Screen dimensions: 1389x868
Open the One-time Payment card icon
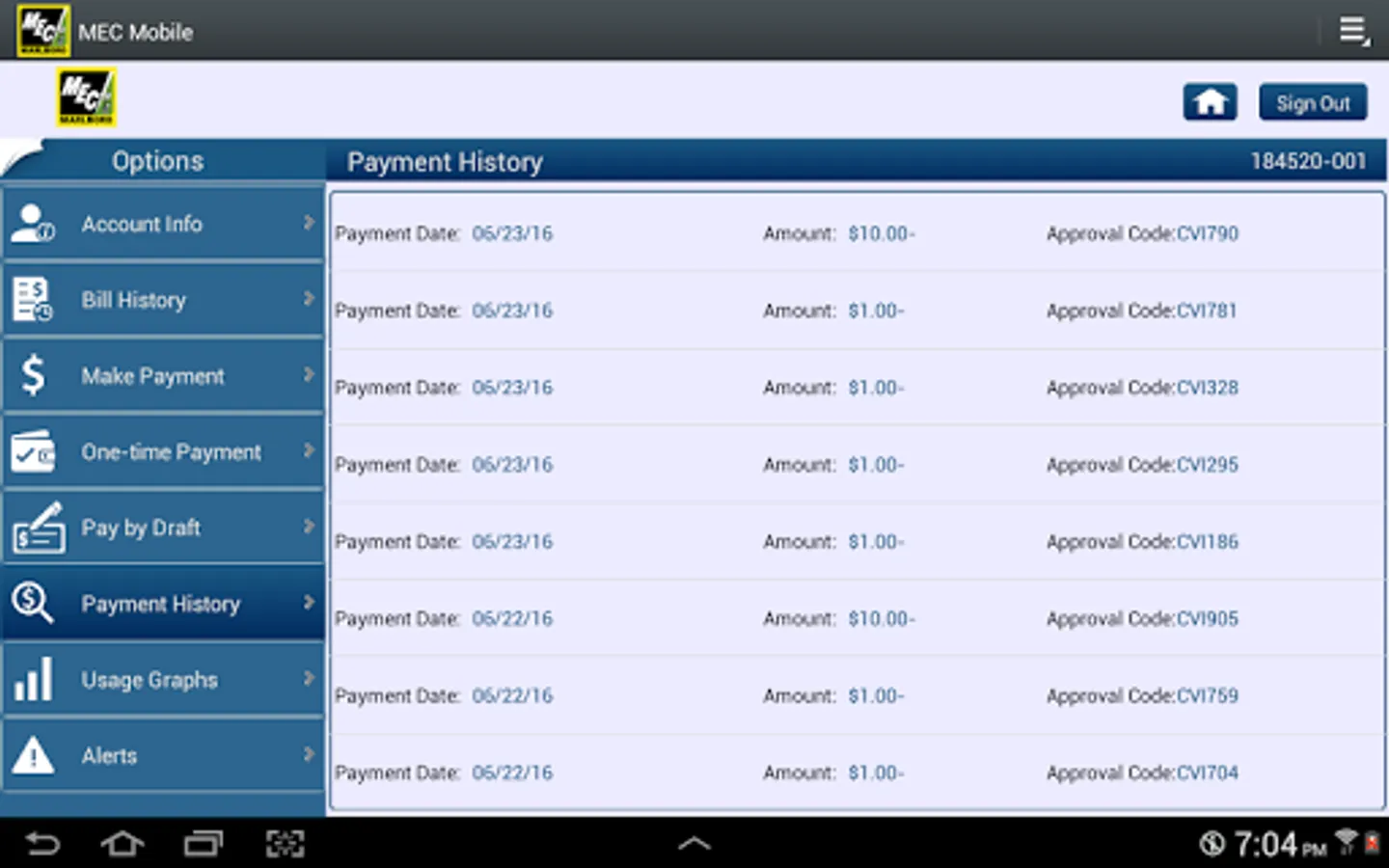pos(34,451)
